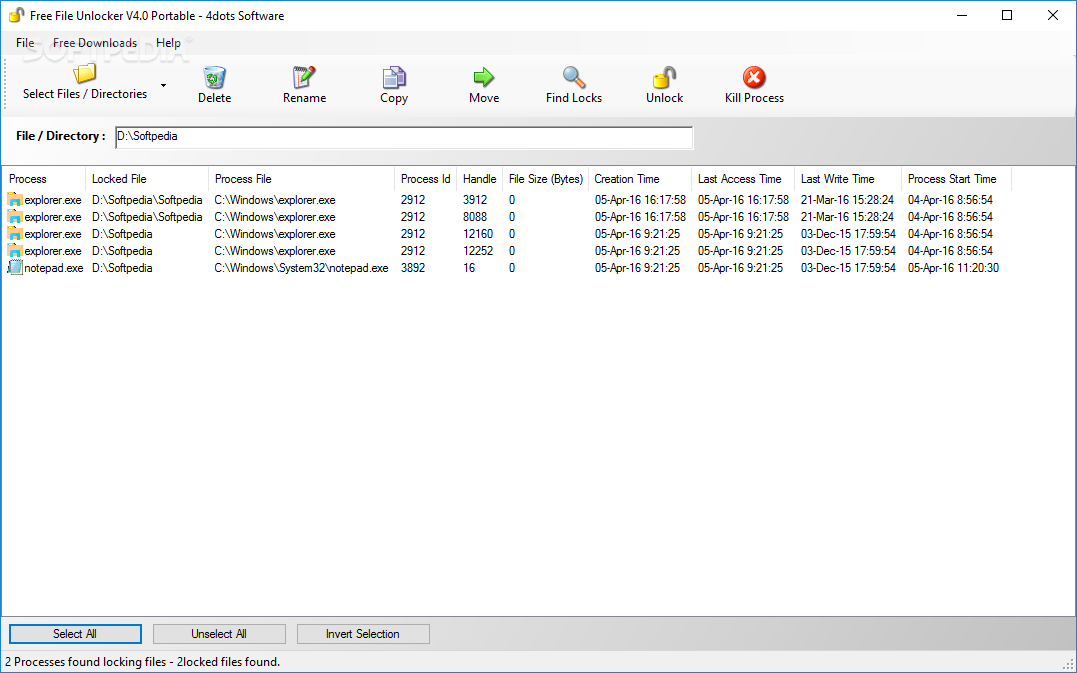This screenshot has height=673, width=1077.
Task: Open the File menu
Action: 25,43
